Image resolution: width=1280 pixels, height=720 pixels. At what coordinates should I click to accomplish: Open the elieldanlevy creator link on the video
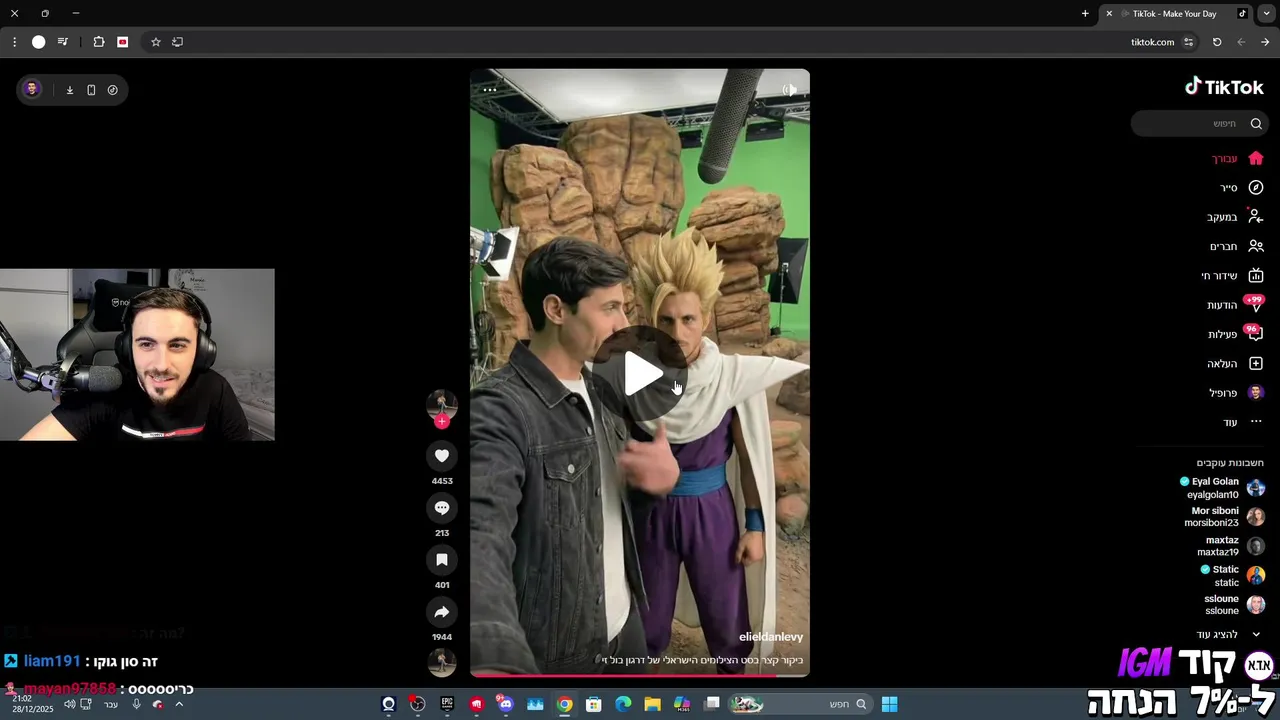(771, 637)
